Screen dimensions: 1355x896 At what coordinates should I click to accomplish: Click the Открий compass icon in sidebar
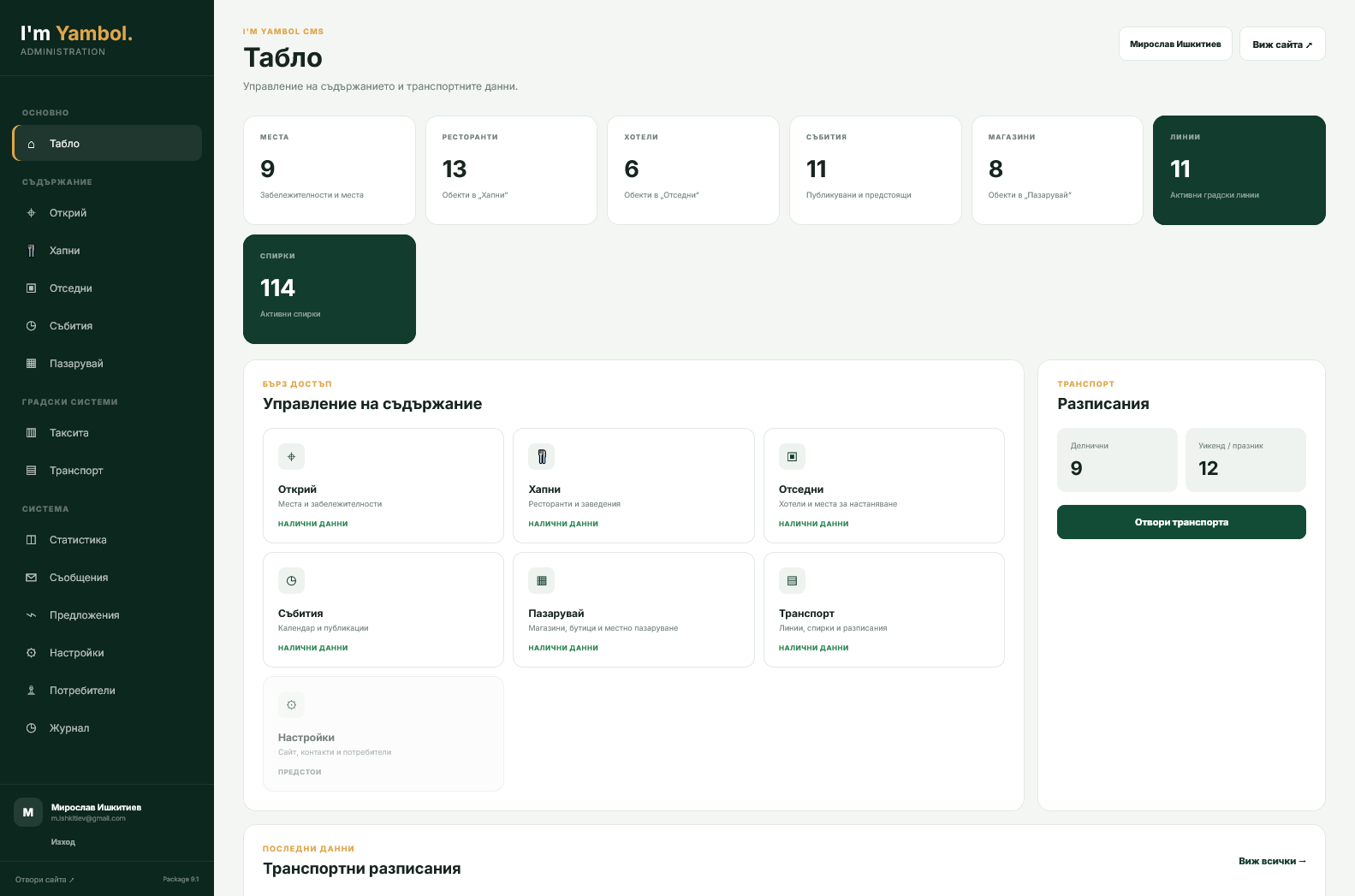[x=32, y=213]
